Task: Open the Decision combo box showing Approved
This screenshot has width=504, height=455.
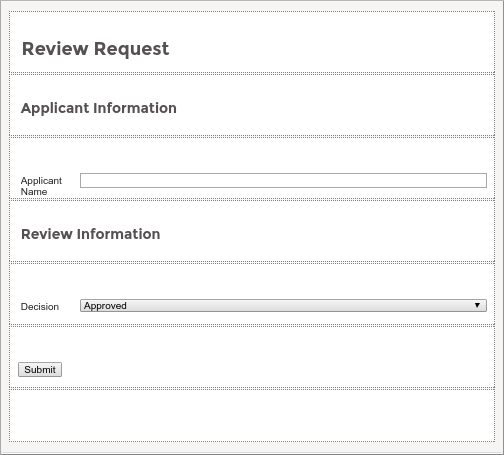Action: [283, 306]
